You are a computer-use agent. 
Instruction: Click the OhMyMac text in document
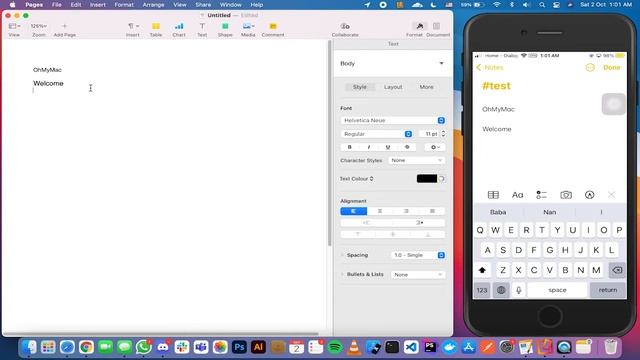point(47,70)
